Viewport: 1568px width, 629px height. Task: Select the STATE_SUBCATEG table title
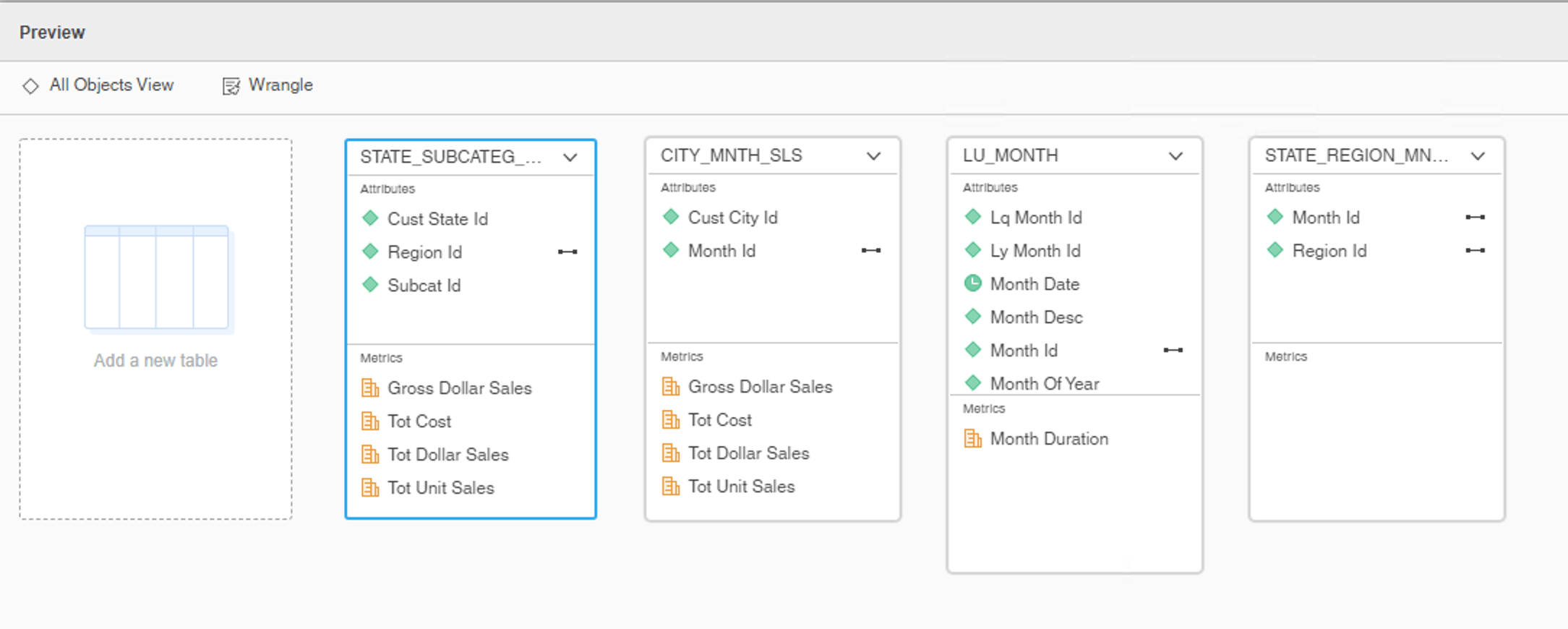point(451,157)
